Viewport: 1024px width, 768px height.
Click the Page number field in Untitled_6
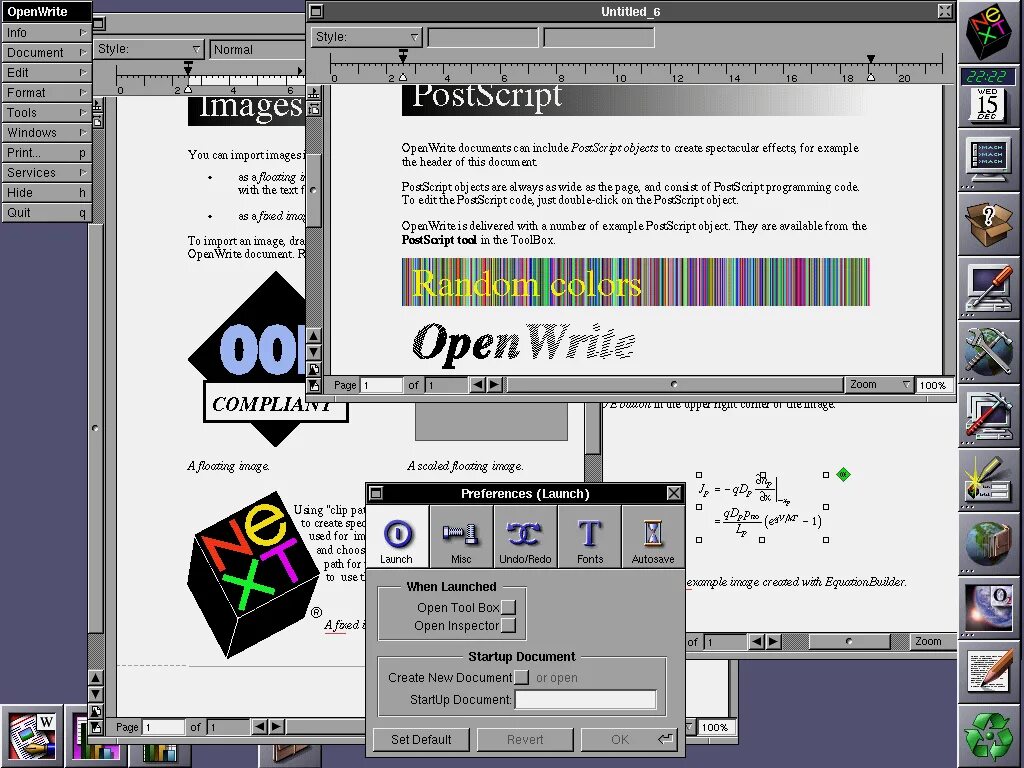pos(381,385)
